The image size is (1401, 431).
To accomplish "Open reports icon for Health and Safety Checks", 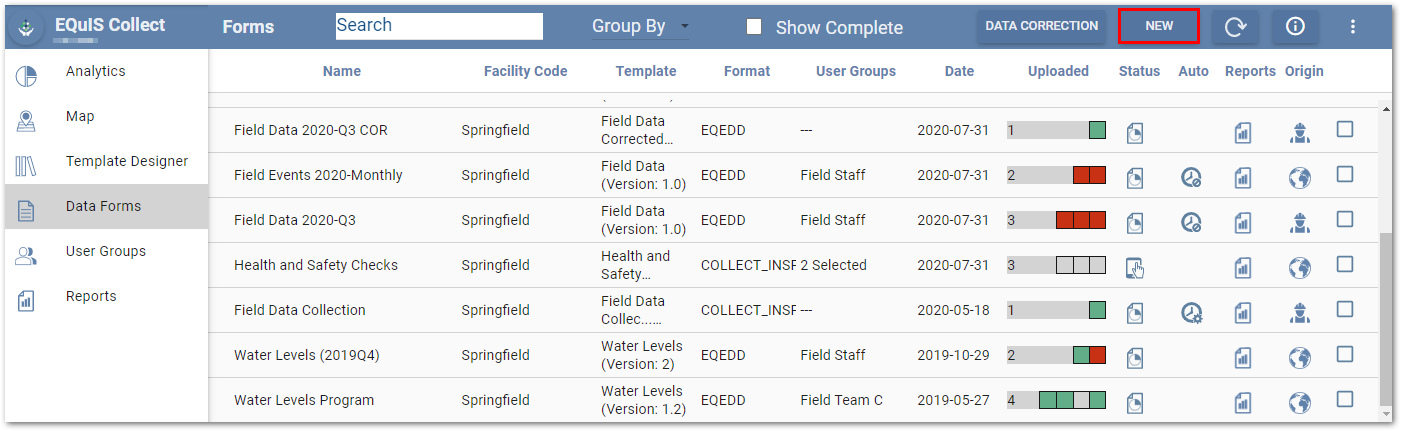I will click(x=1243, y=267).
